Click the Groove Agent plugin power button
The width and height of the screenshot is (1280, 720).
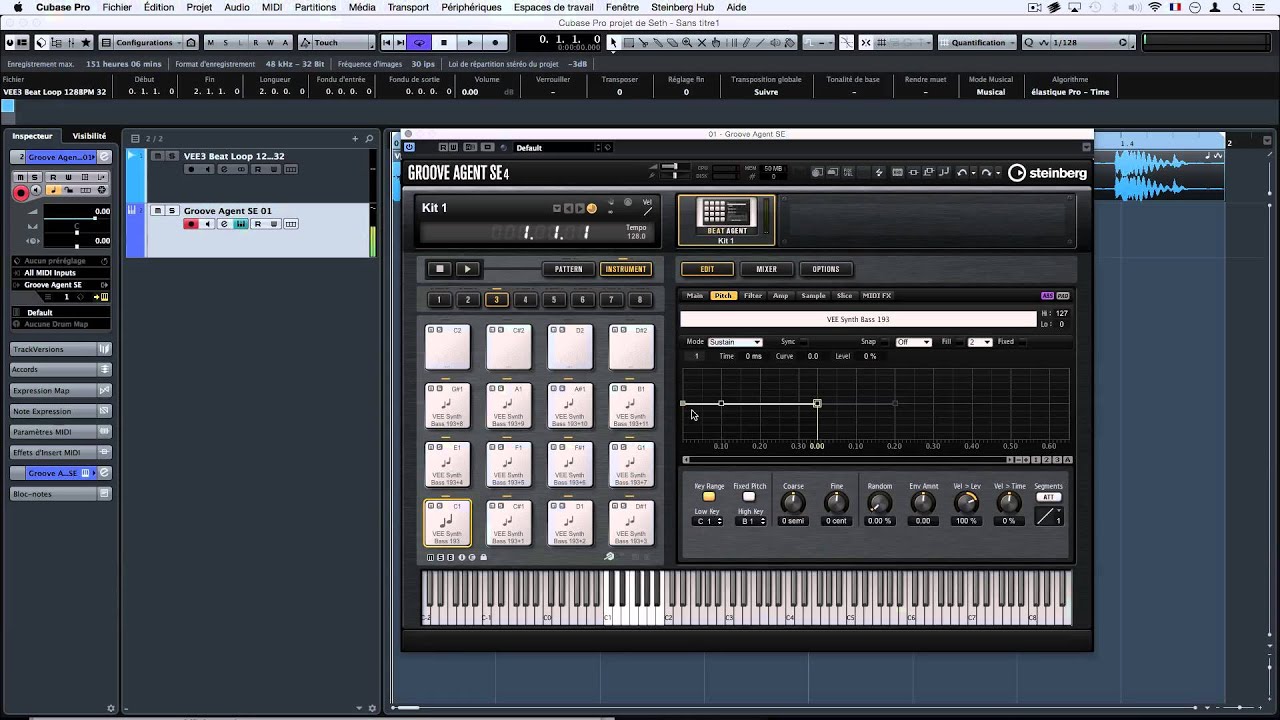click(409, 147)
